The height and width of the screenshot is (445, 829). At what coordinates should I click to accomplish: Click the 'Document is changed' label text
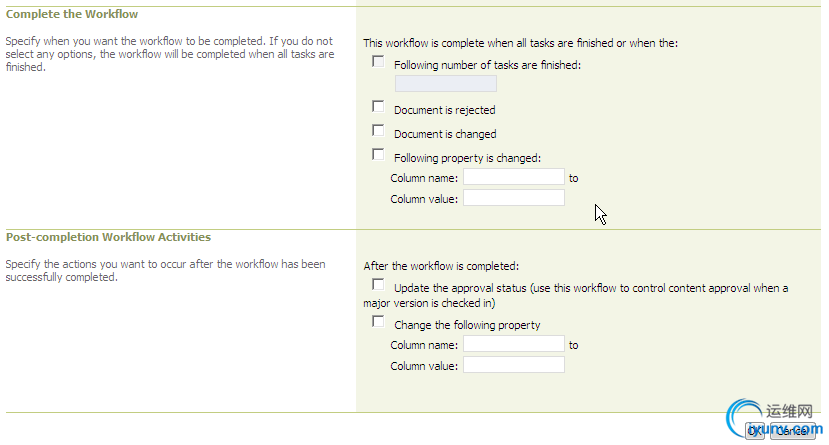[x=445, y=135]
